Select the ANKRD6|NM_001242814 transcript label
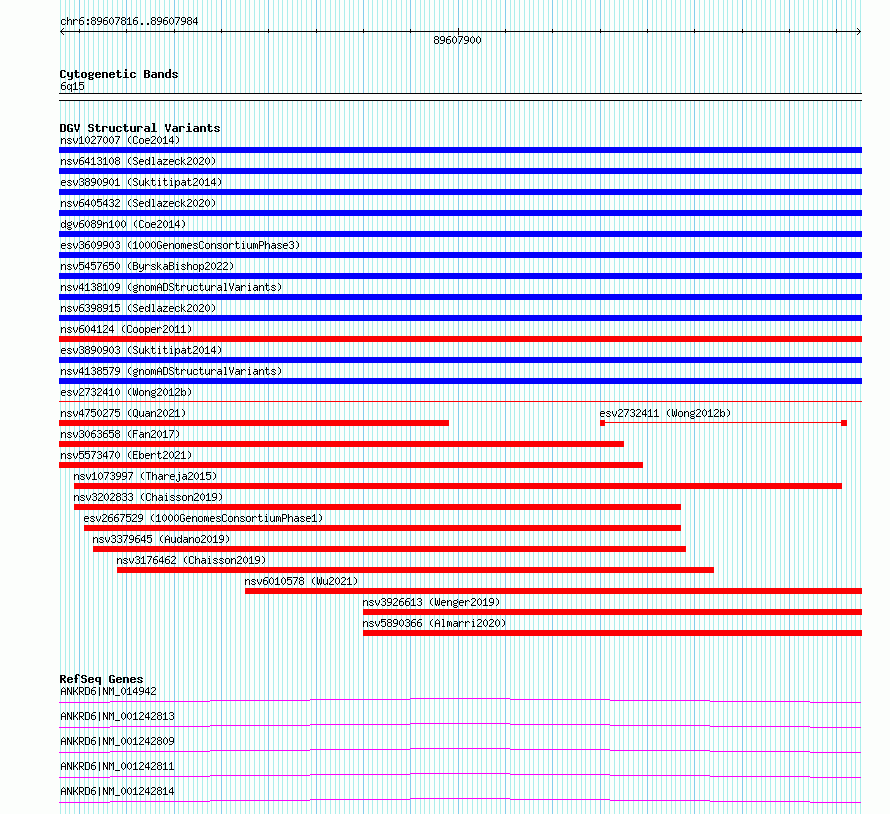This screenshot has height=814, width=890. (117, 791)
